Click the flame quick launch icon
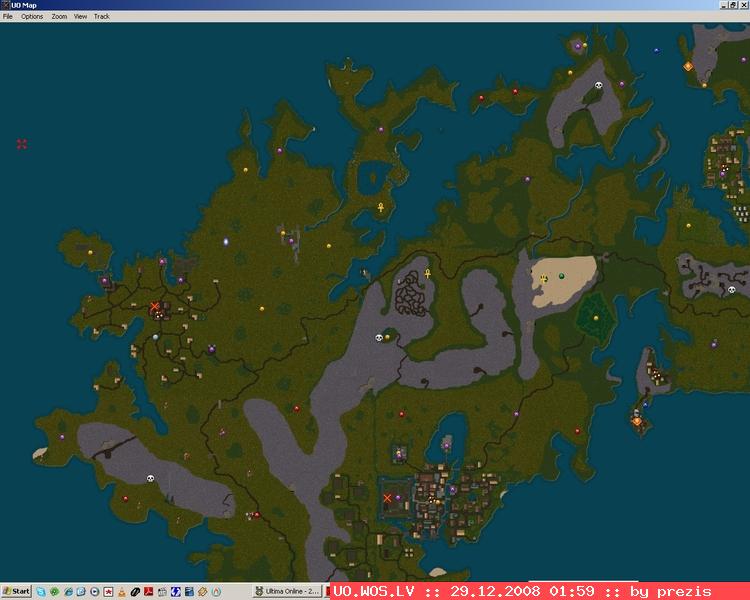This screenshot has width=750, height=600. [x=216, y=592]
